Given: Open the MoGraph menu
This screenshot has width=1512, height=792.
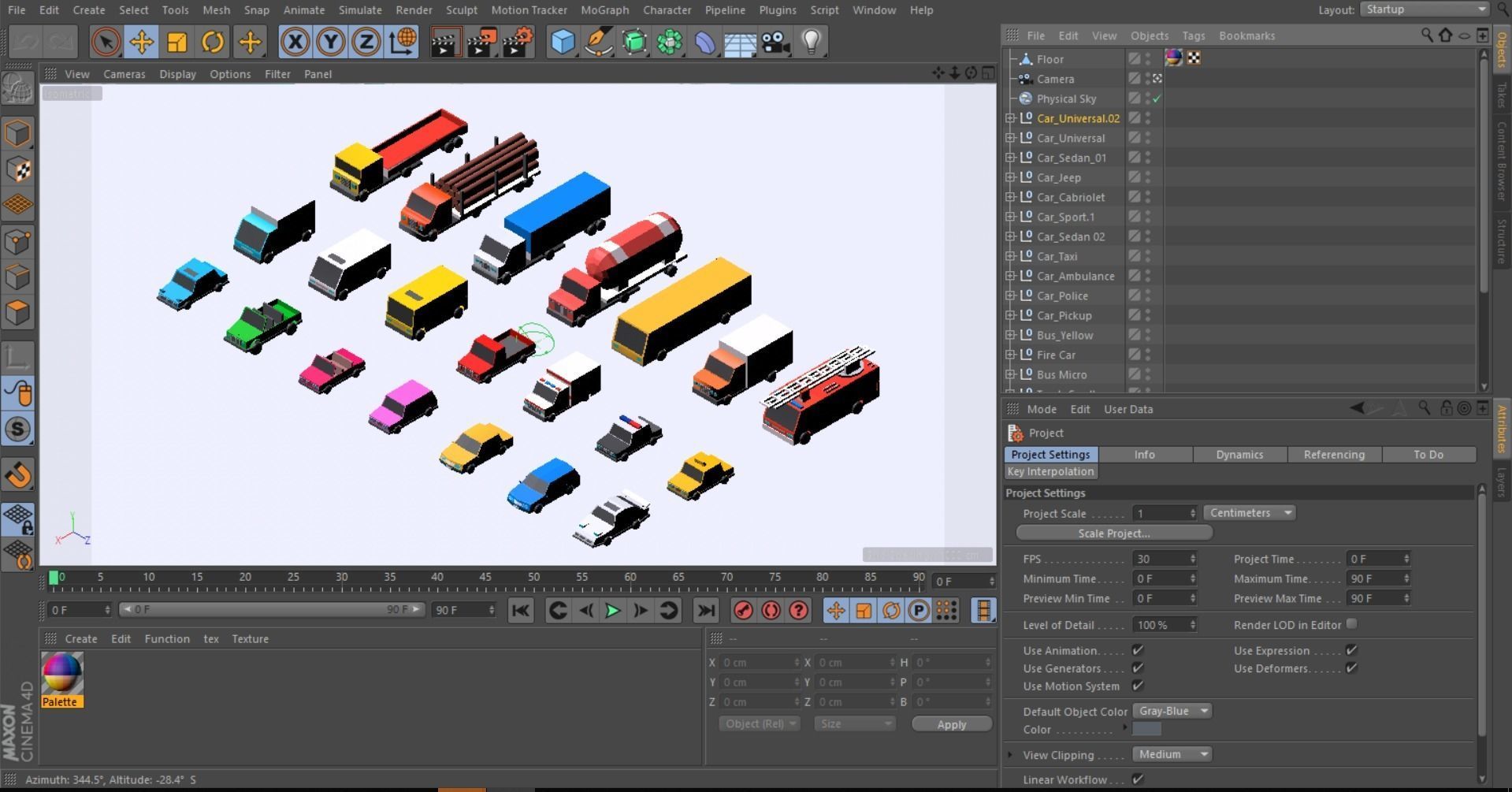Looking at the screenshot, I should 604,10.
